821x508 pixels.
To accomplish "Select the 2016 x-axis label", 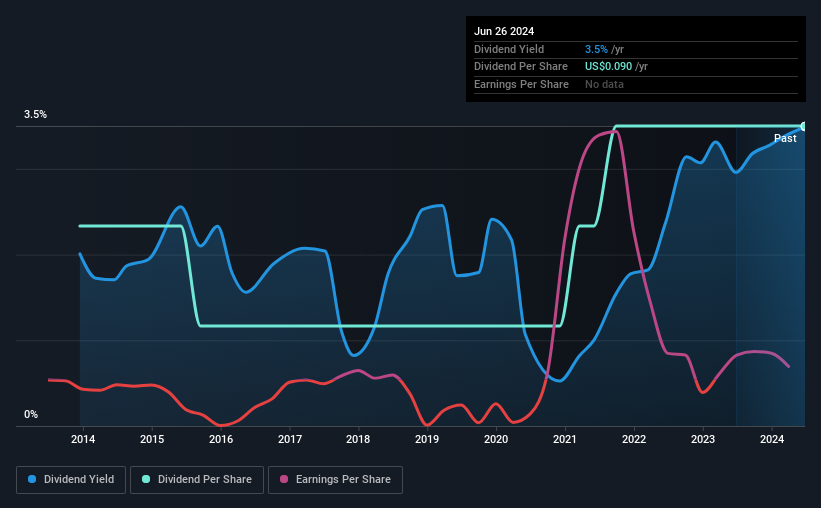I will point(221,439).
